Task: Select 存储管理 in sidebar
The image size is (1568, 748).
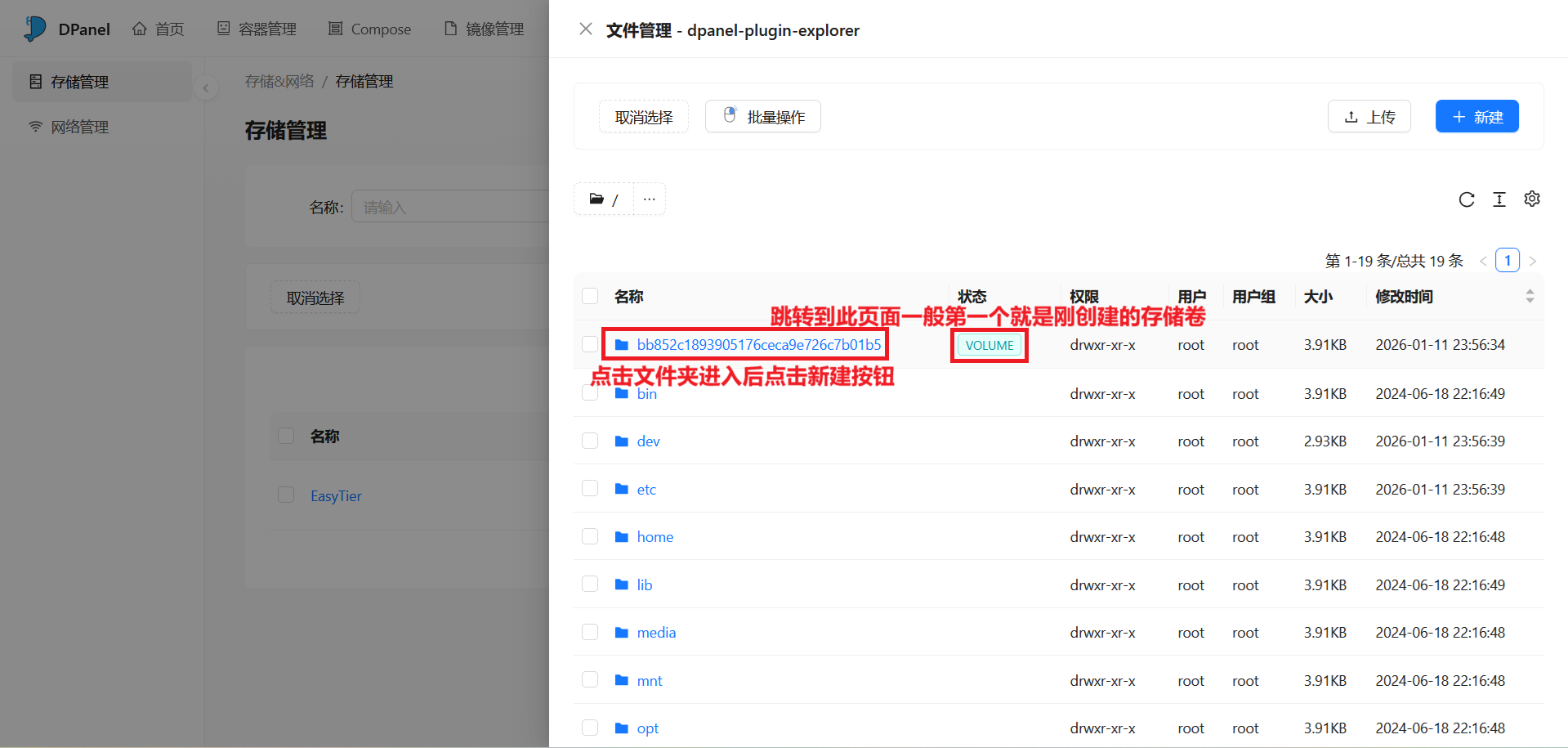Action: point(102,82)
